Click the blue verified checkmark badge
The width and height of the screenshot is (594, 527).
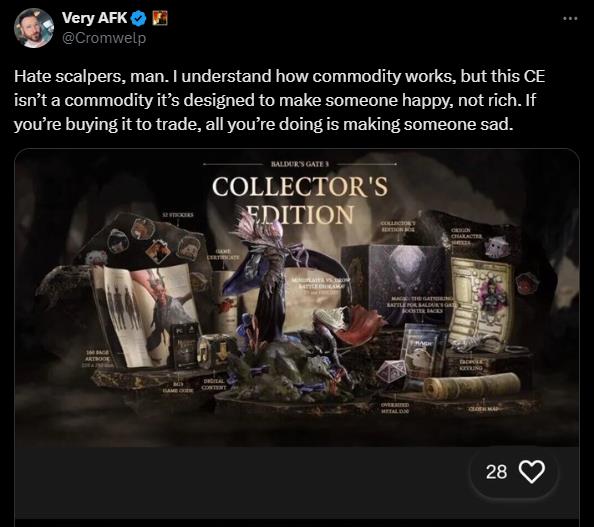pos(139,18)
